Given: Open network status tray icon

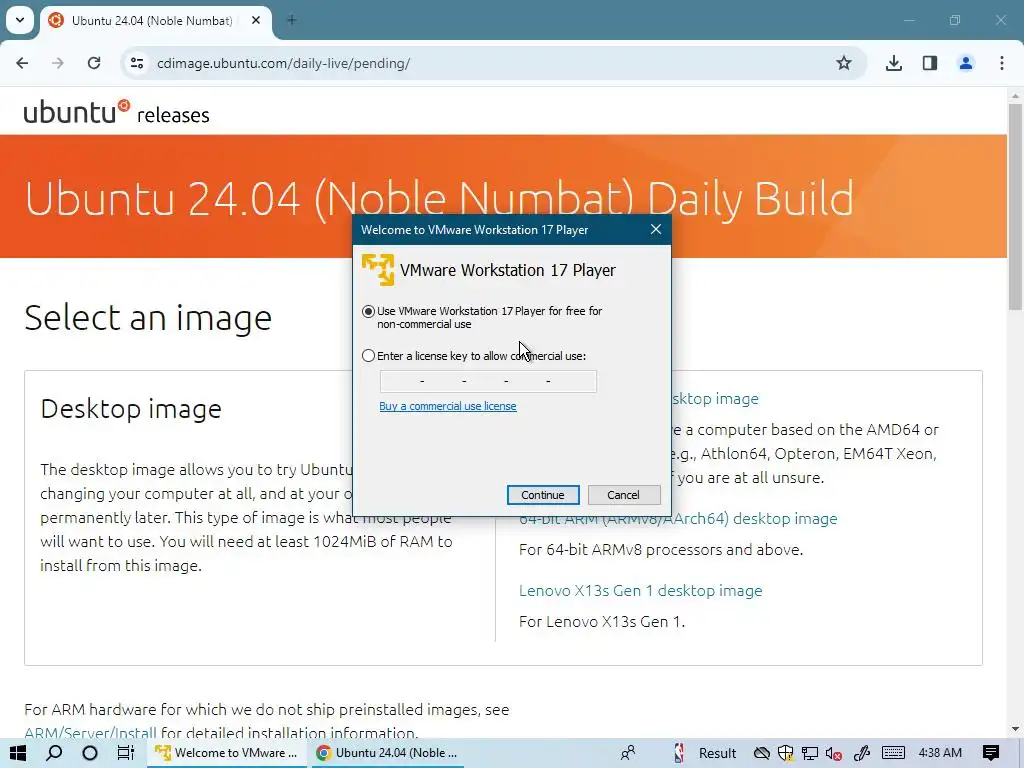Looking at the screenshot, I should click(810, 753).
